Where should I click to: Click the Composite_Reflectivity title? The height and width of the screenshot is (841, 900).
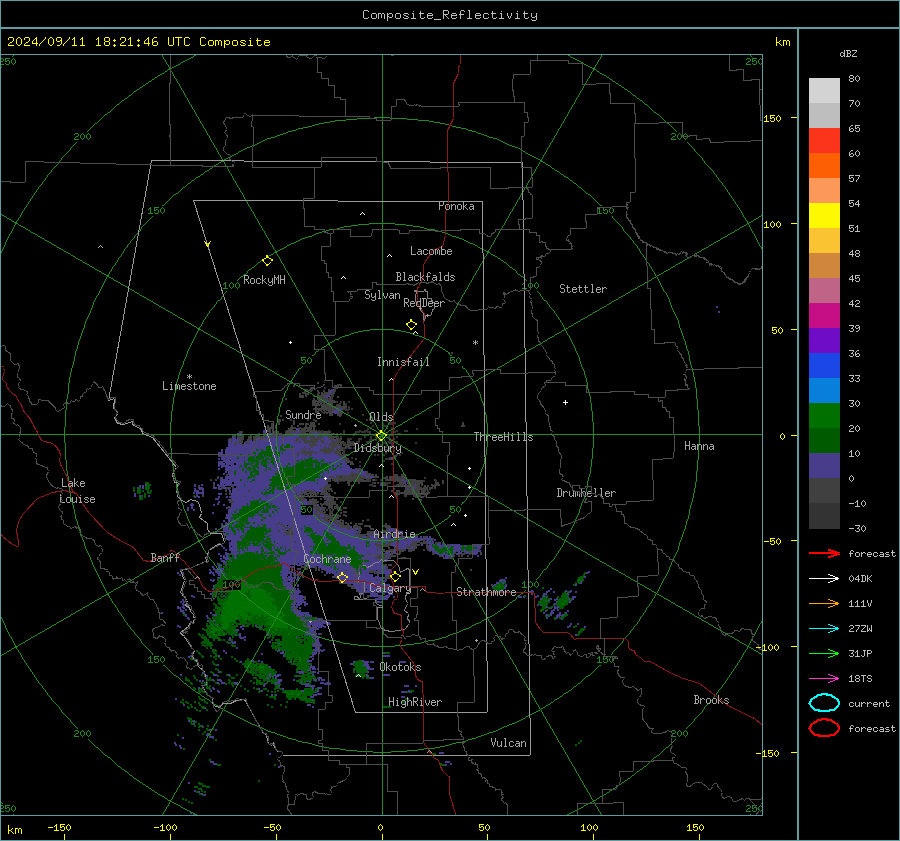click(450, 15)
